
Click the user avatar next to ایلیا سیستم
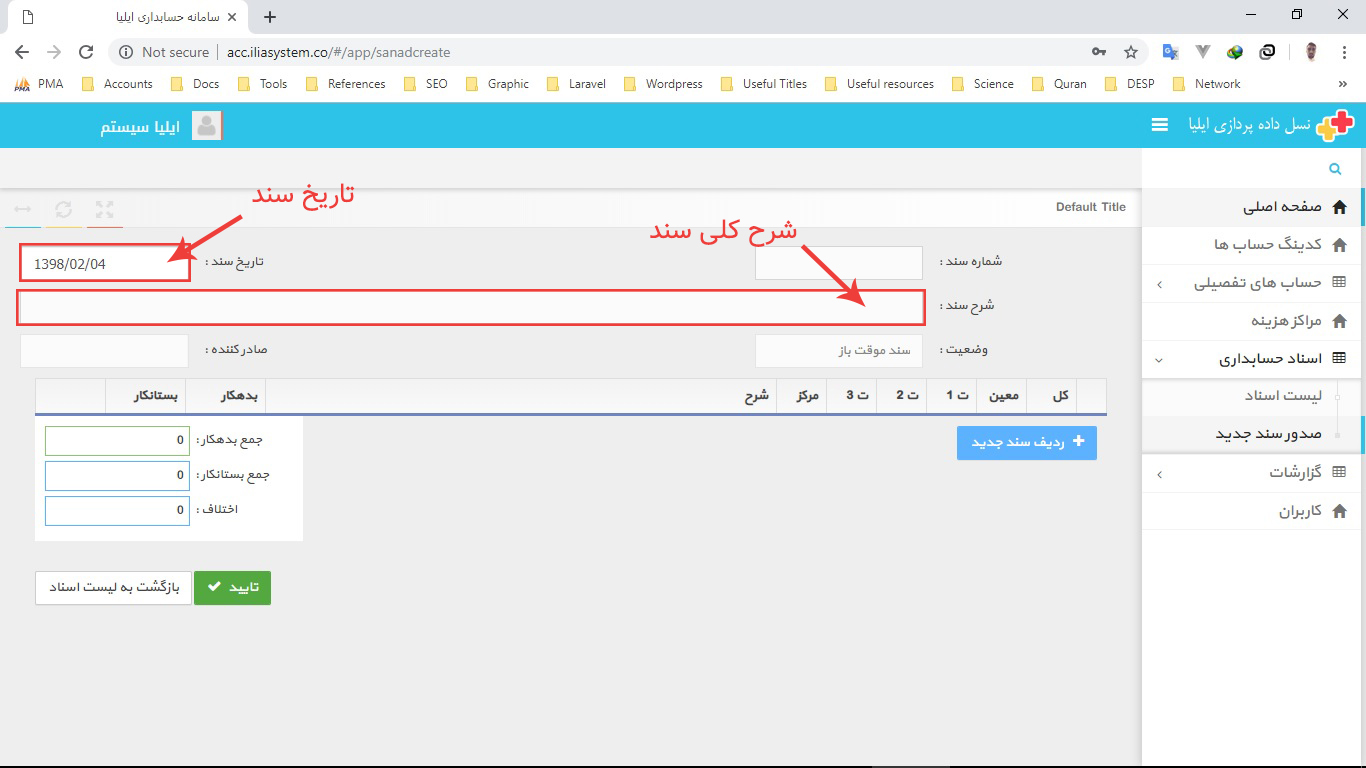(207, 125)
